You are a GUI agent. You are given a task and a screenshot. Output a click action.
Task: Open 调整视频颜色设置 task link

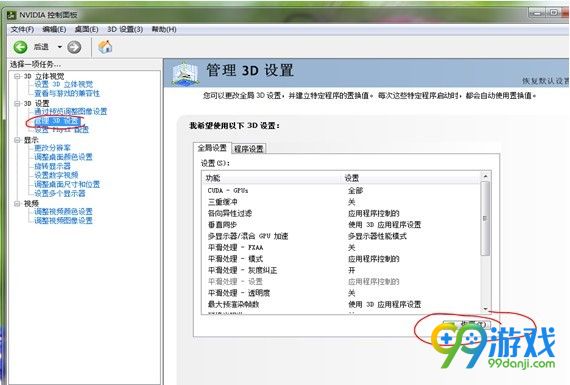click(63, 212)
